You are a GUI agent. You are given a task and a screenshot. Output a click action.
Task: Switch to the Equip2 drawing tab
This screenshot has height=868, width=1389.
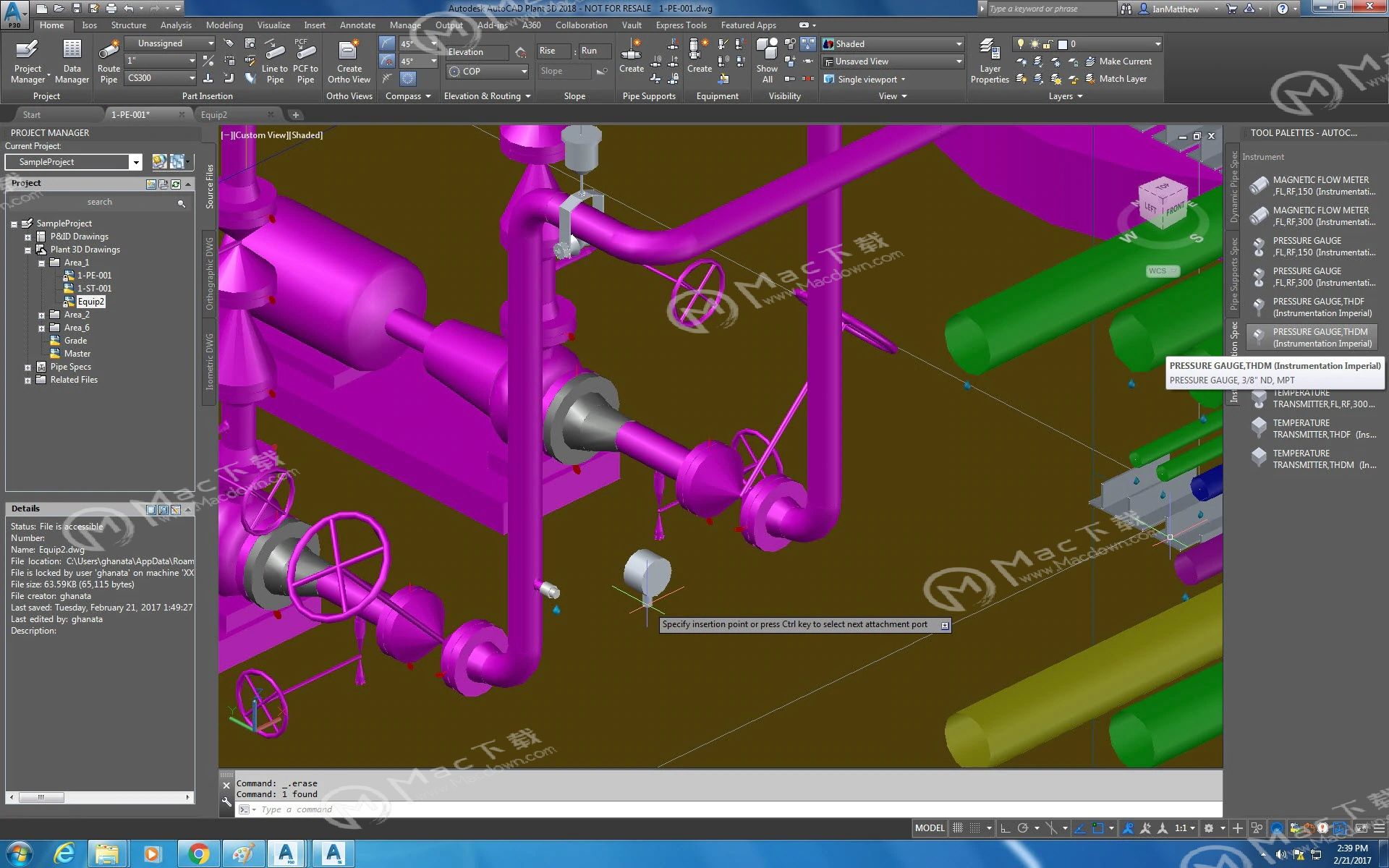[213, 115]
